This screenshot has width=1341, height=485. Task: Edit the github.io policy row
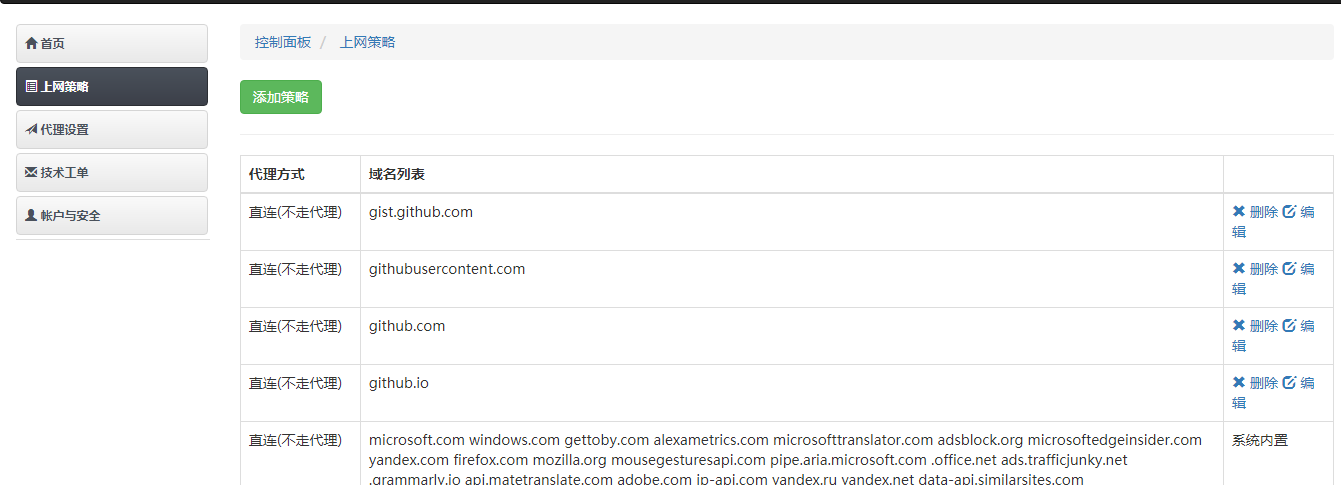pos(1298,392)
